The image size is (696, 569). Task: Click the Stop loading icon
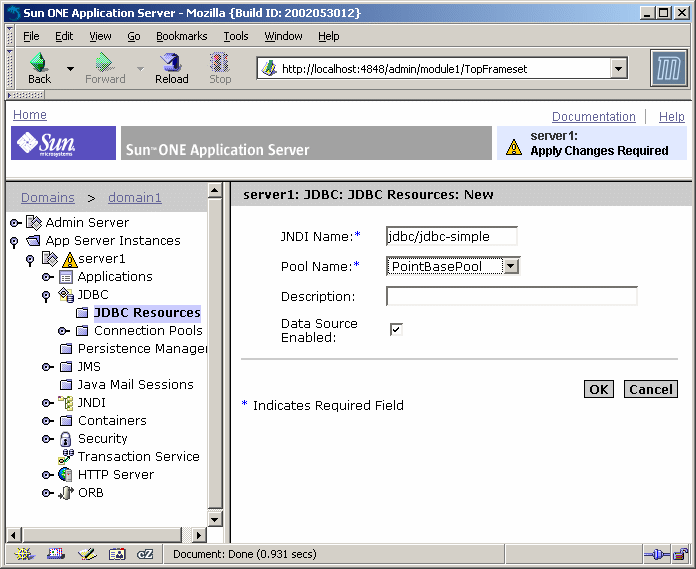[220, 62]
